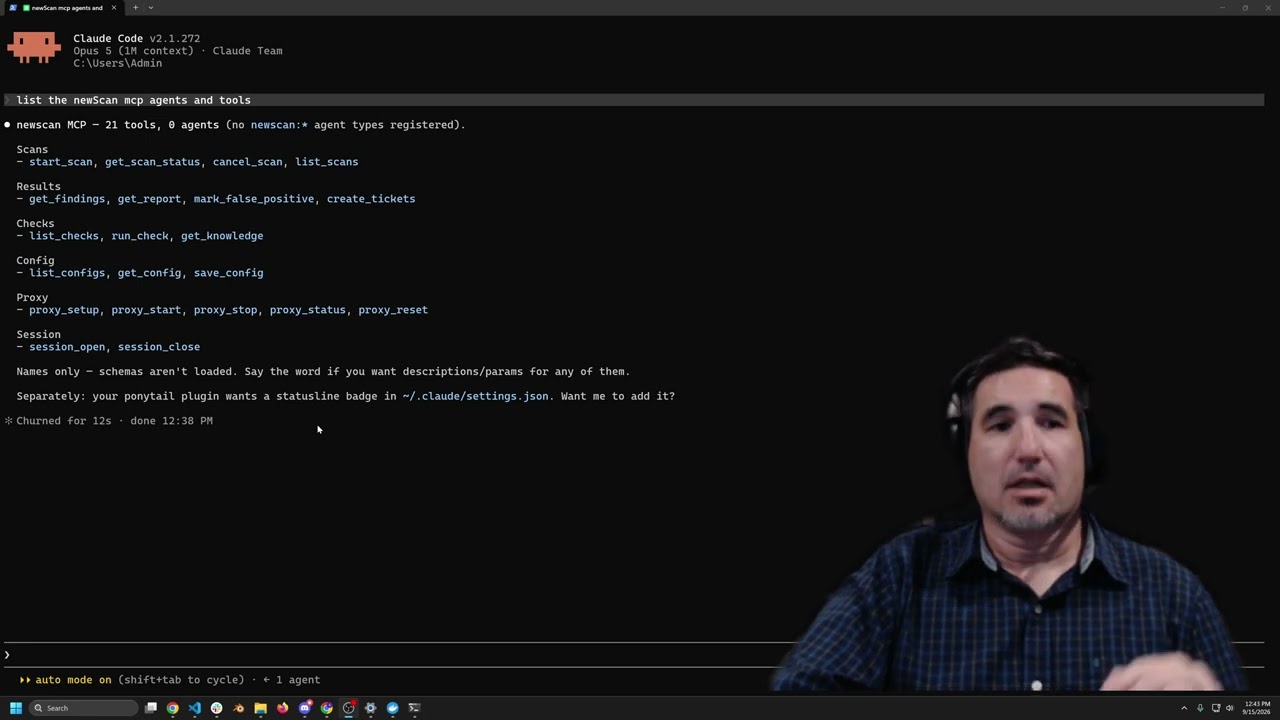The image size is (1280, 720).
Task: Open a new terminal tab
Action: 135,8
